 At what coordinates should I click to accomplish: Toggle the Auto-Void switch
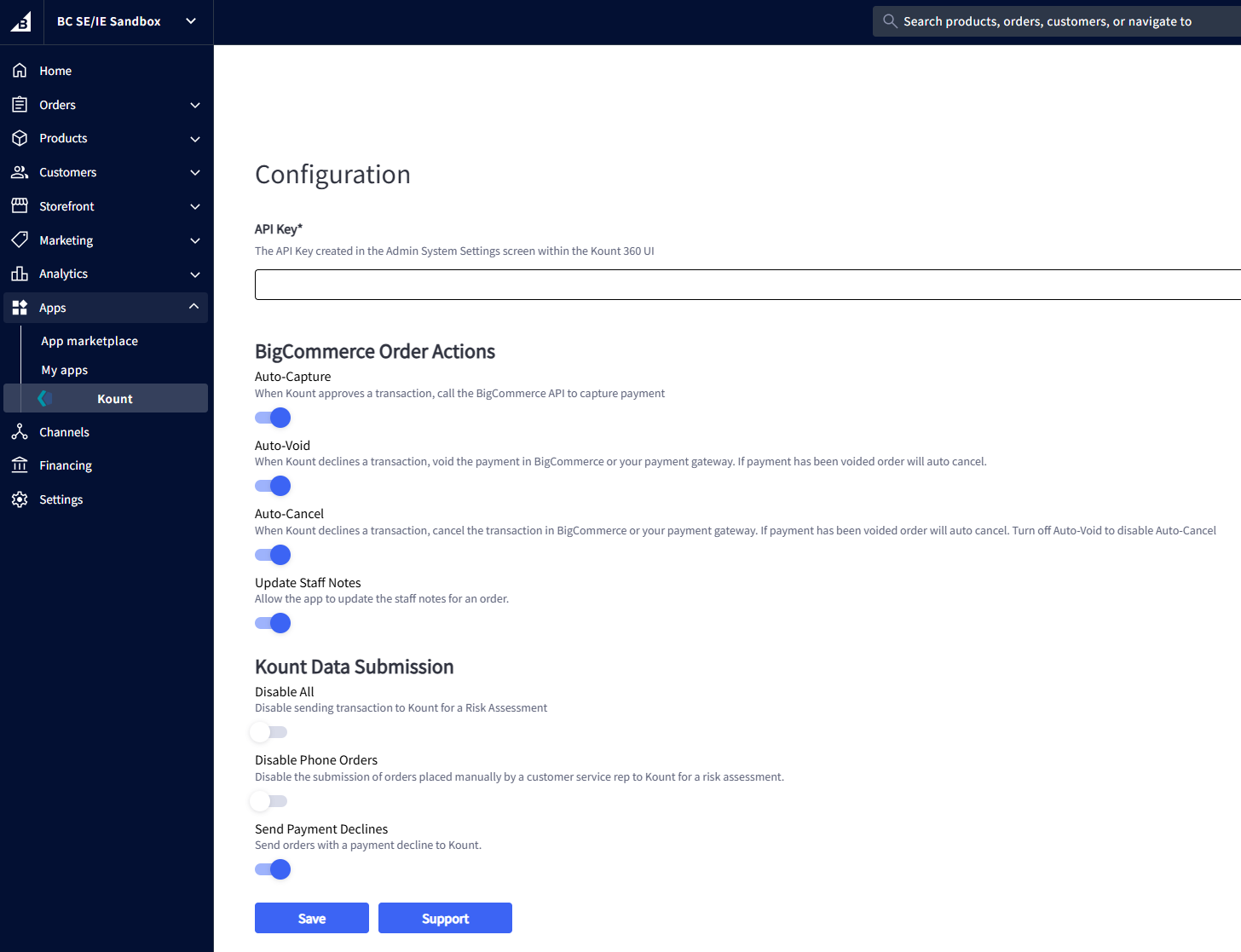273,486
